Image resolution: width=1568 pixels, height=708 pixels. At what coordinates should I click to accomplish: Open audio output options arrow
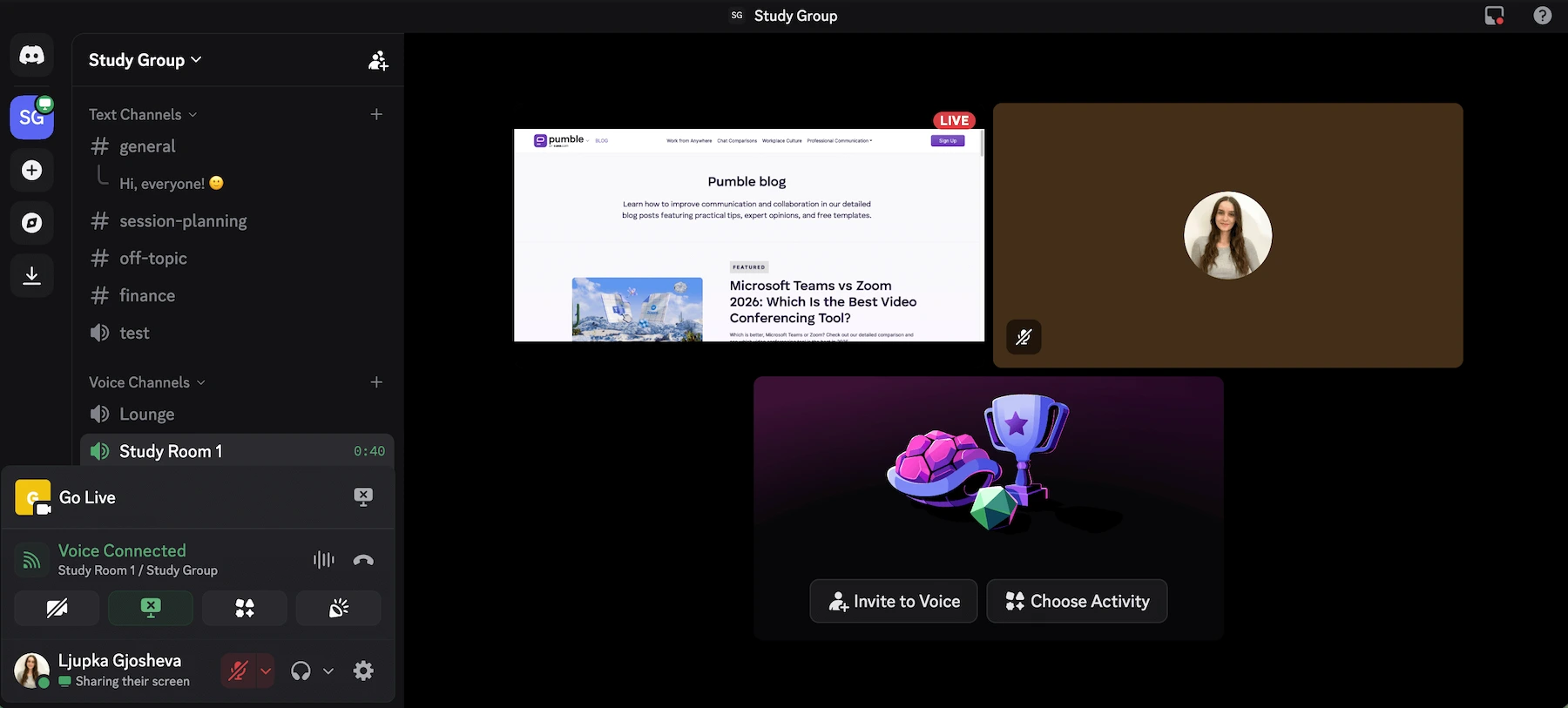click(x=328, y=671)
